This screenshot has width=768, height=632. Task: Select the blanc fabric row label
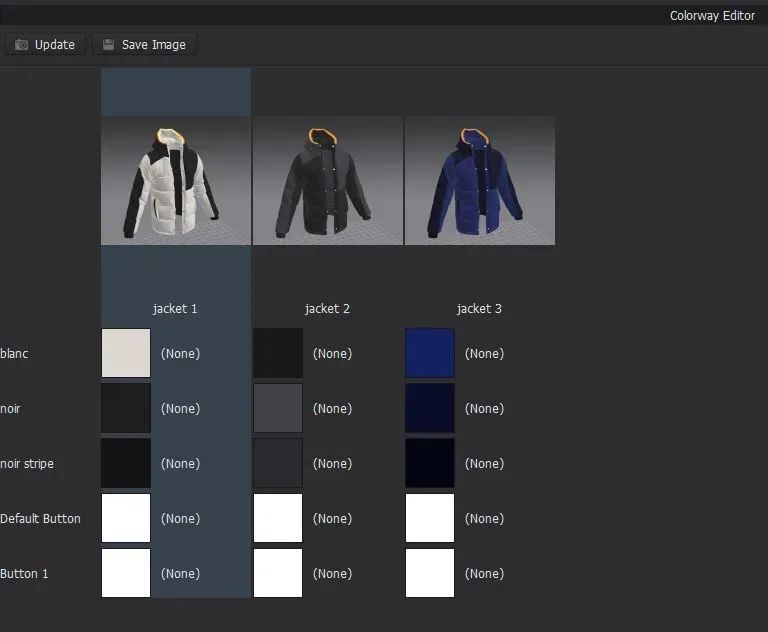click(14, 353)
